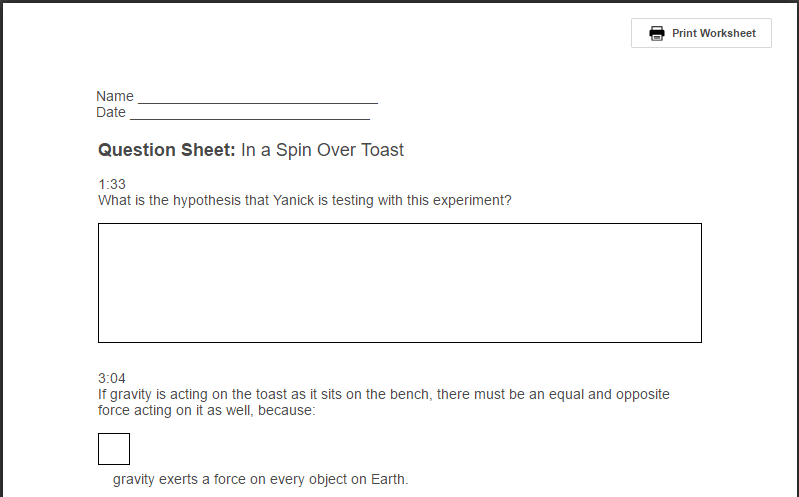The image size is (799, 497).
Task: Click the 3:04 timestamp
Action: 112,378
